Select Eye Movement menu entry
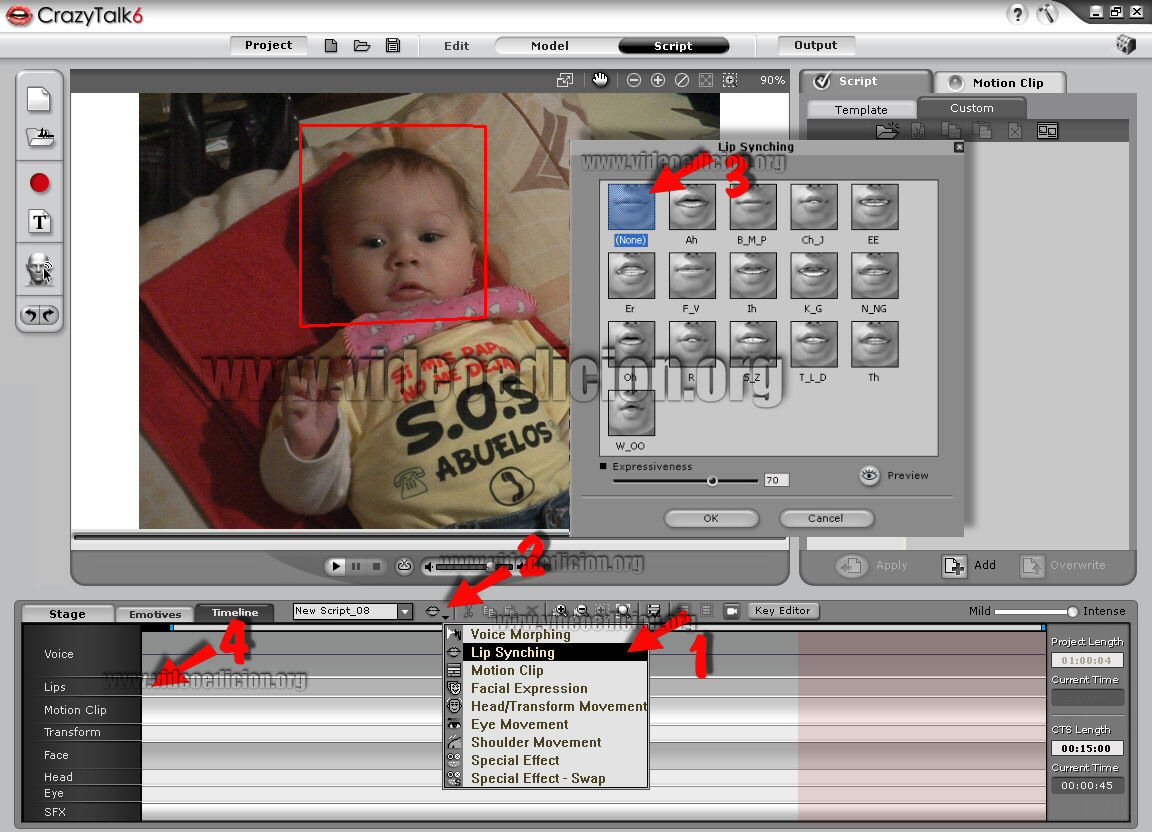Image resolution: width=1152 pixels, height=832 pixels. (x=519, y=724)
